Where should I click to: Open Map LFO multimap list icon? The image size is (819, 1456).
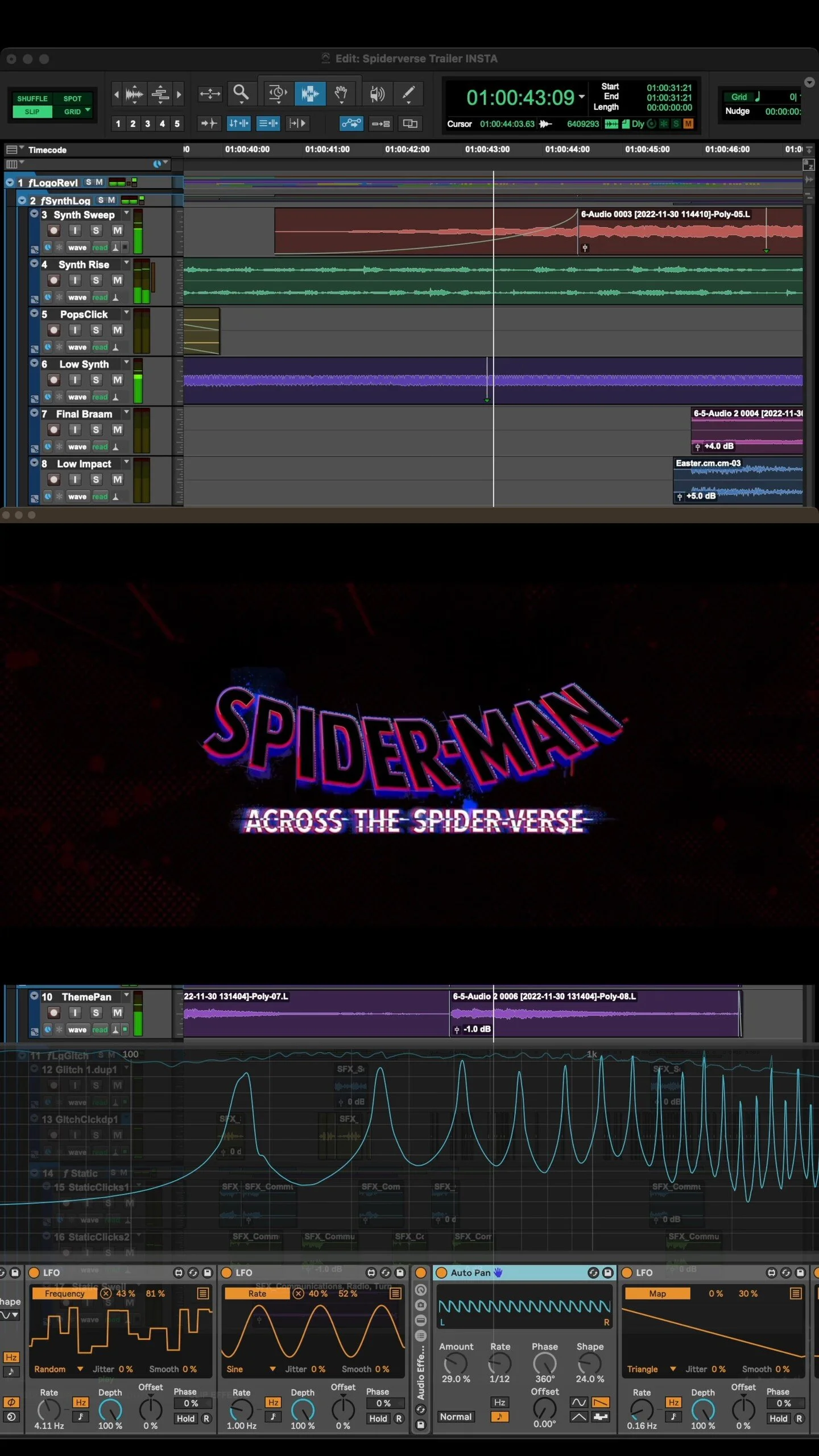[796, 1293]
